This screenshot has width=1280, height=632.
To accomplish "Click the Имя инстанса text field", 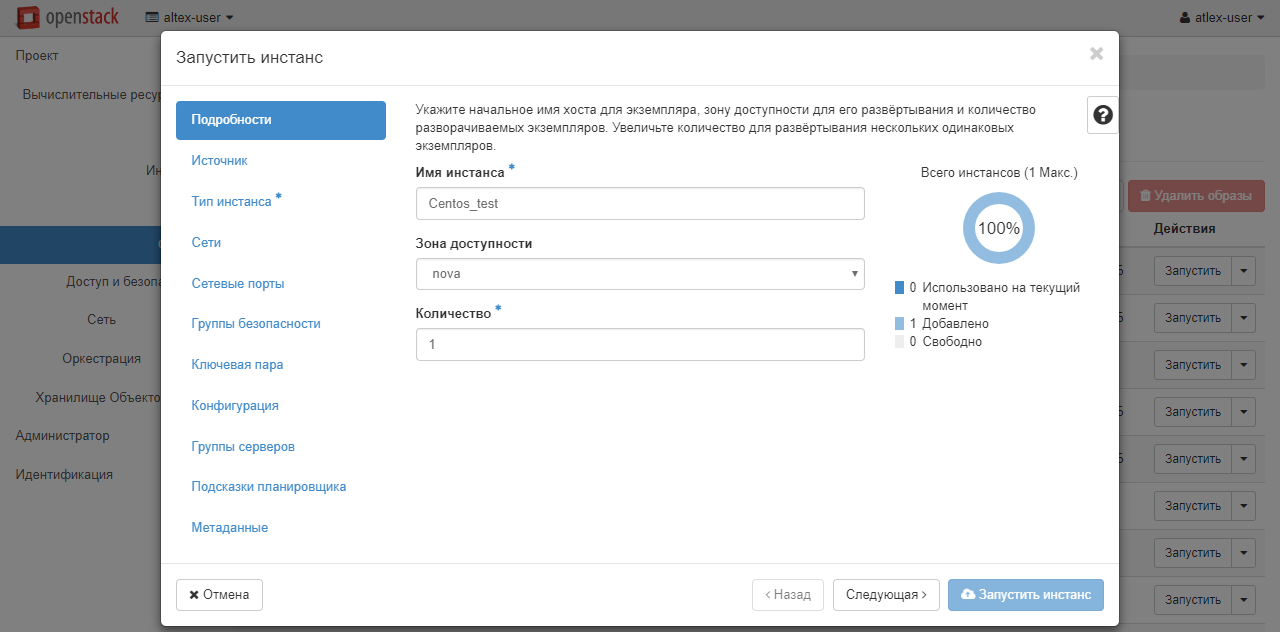I will click(640, 203).
